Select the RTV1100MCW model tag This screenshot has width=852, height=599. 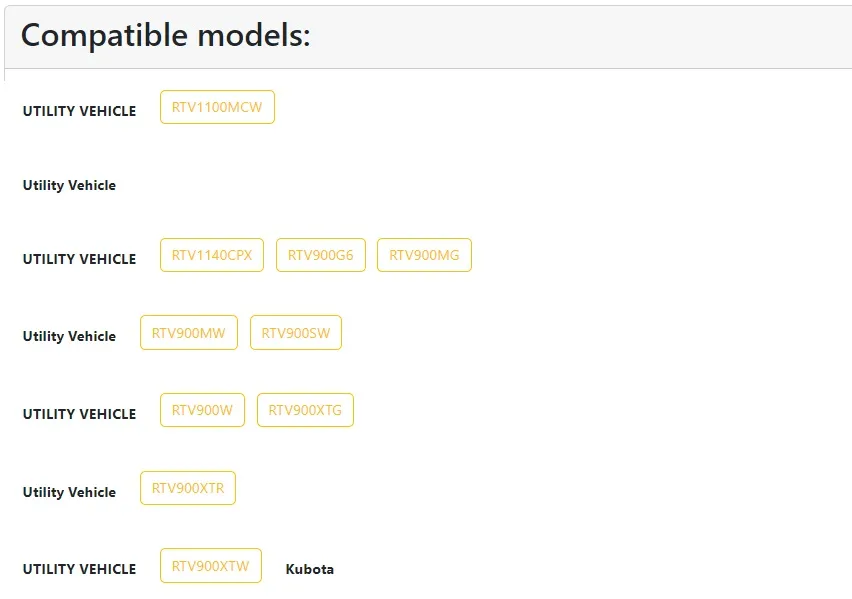217,107
